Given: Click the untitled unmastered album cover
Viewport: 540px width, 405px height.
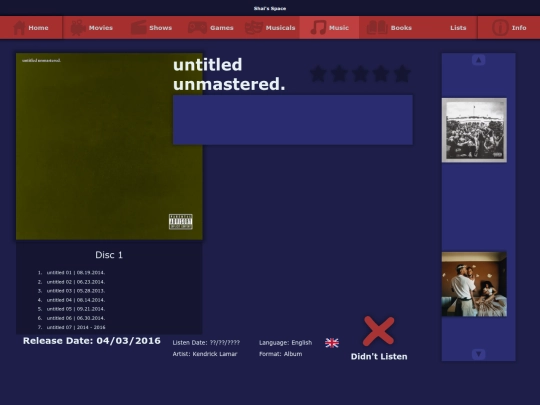Looking at the screenshot, I should (109, 146).
